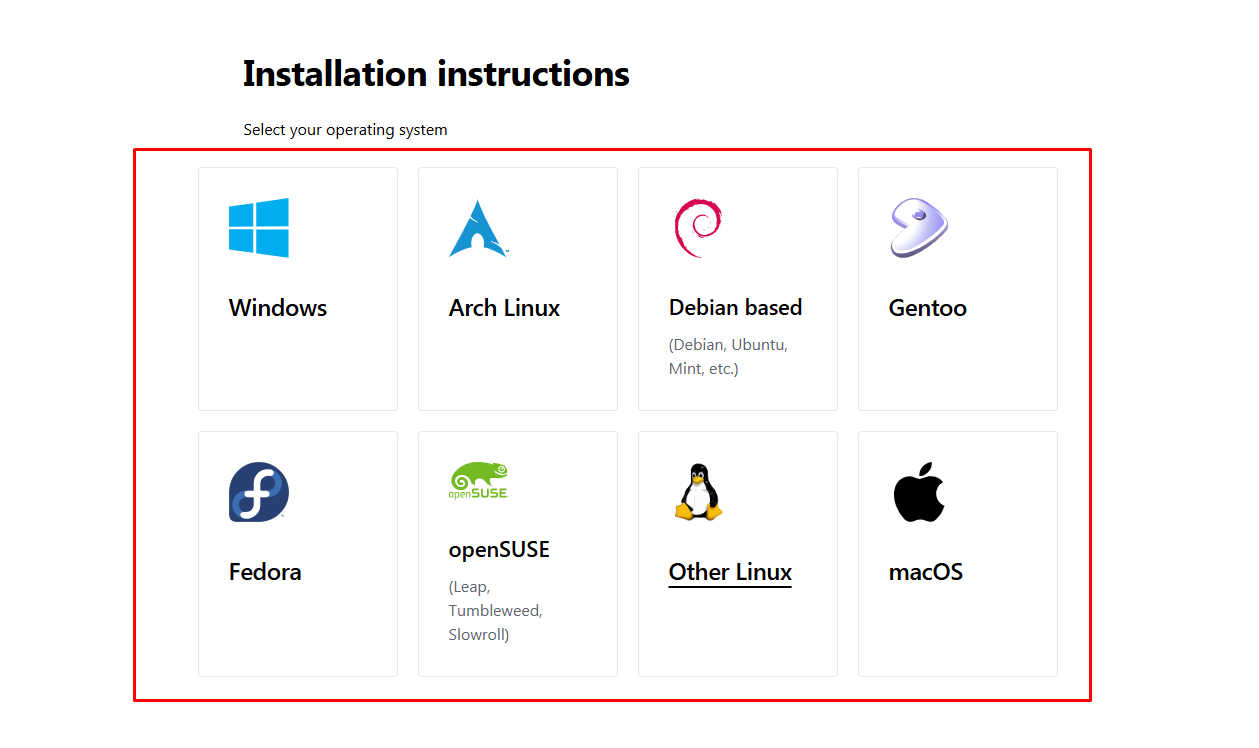The width and height of the screenshot is (1259, 748).
Task: Select the Arch Linux heading
Action: click(x=504, y=308)
